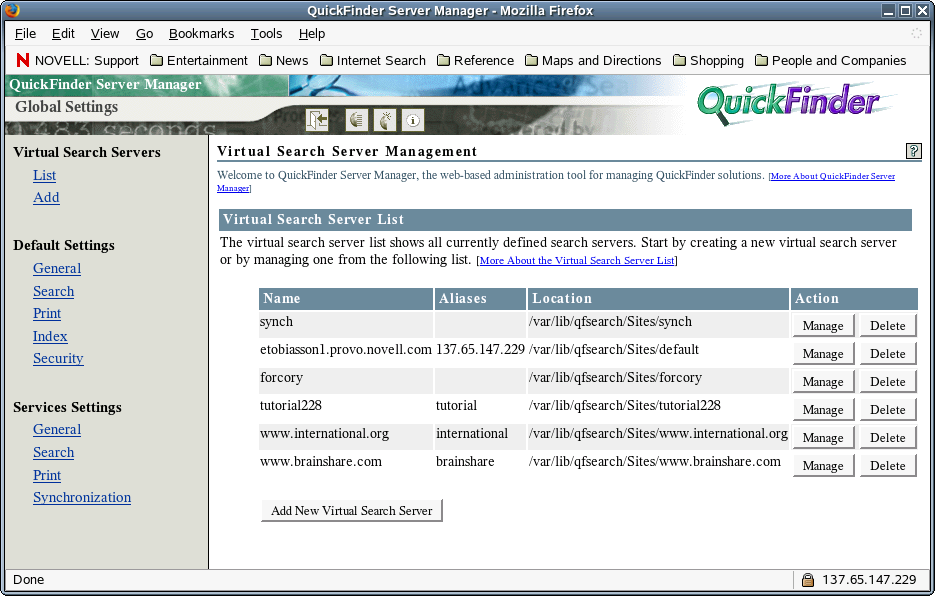The height and width of the screenshot is (596, 935).
Task: Click More About QuickFinder Server Manager link
Action: (x=832, y=176)
